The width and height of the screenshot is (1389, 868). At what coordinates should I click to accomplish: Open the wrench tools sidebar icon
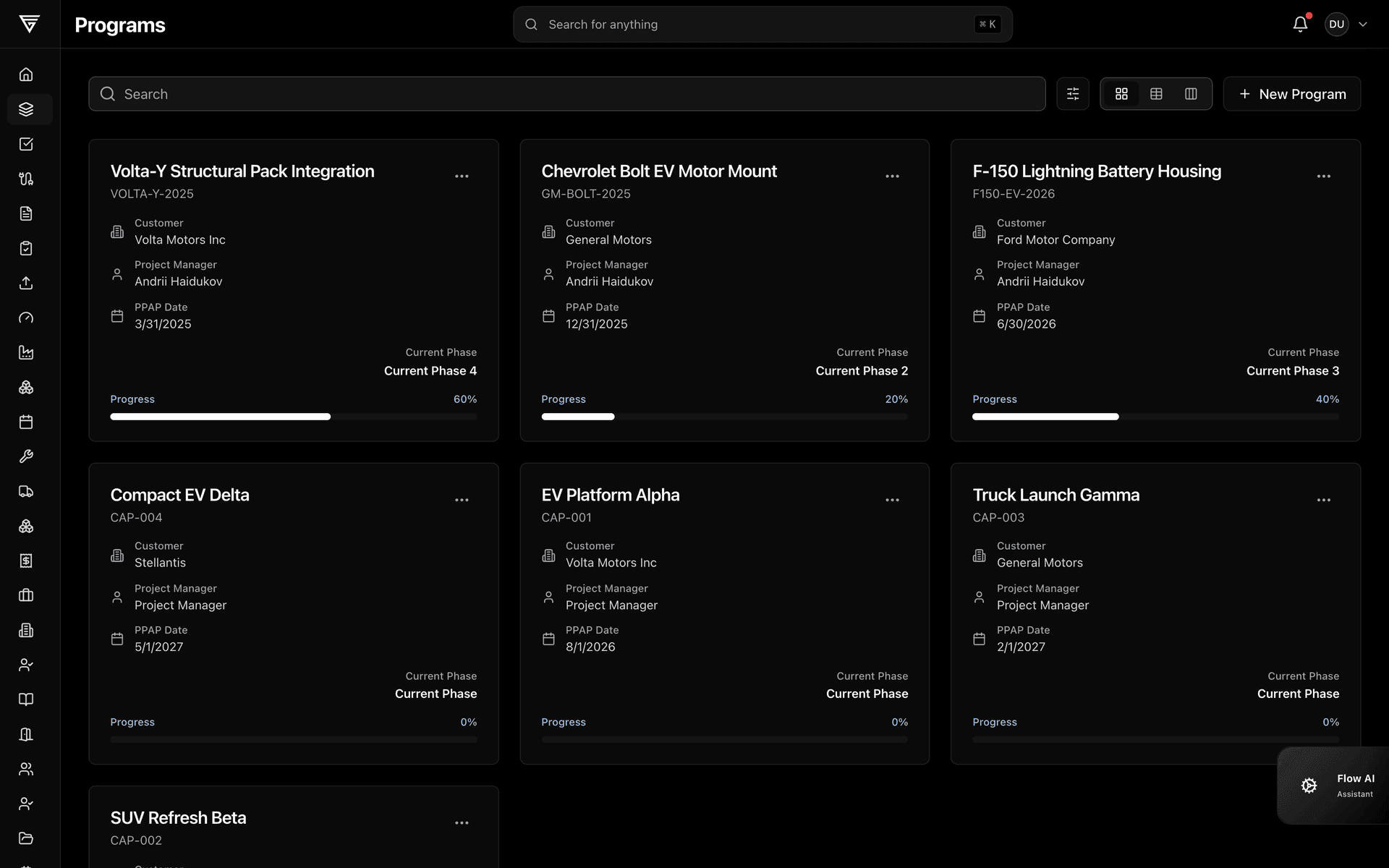26,456
